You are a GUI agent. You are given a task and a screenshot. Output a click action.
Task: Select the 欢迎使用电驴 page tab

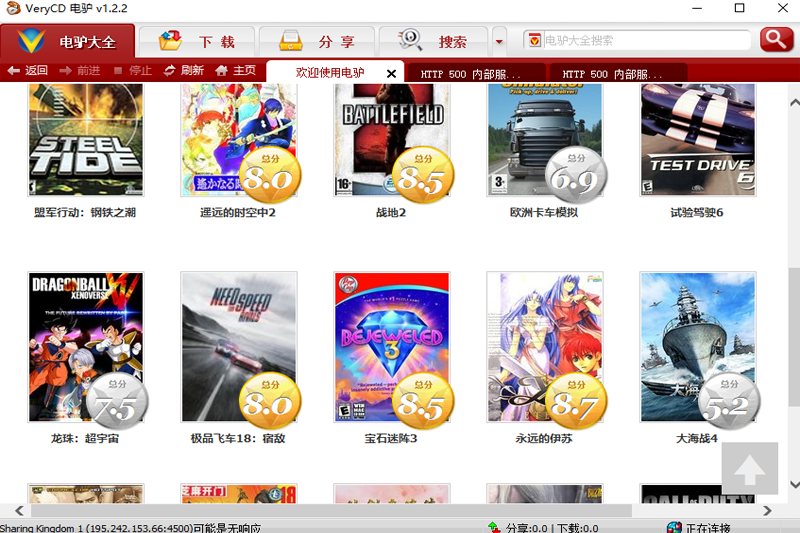click(x=330, y=73)
